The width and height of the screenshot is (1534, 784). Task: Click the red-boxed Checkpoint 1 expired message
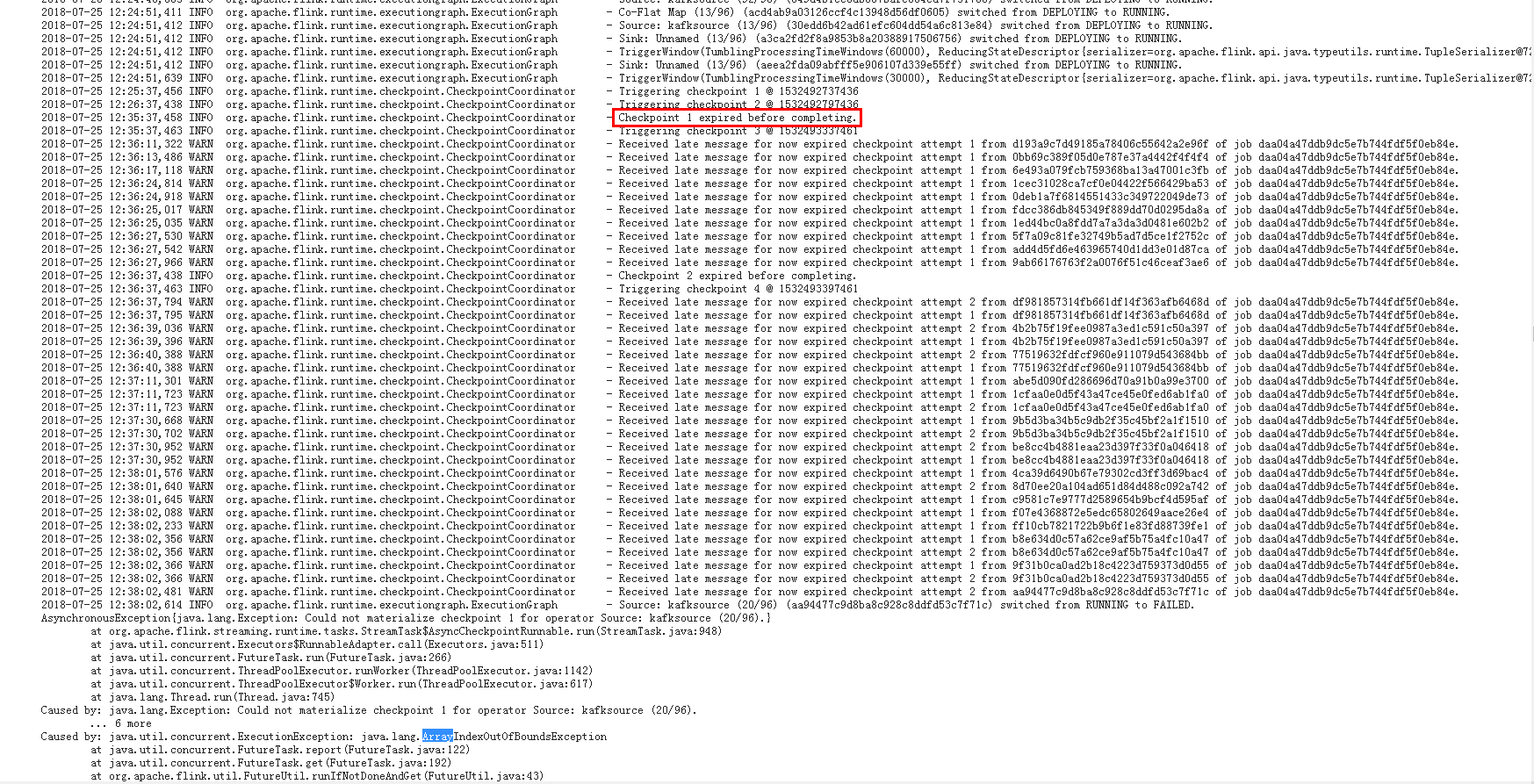737,118
